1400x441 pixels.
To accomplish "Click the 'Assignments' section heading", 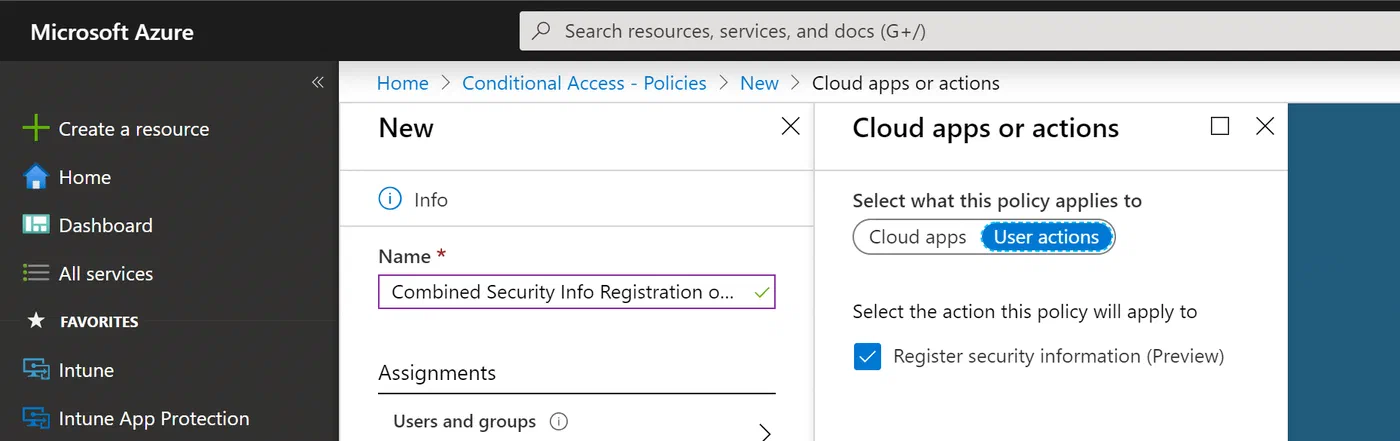I will tap(437, 373).
